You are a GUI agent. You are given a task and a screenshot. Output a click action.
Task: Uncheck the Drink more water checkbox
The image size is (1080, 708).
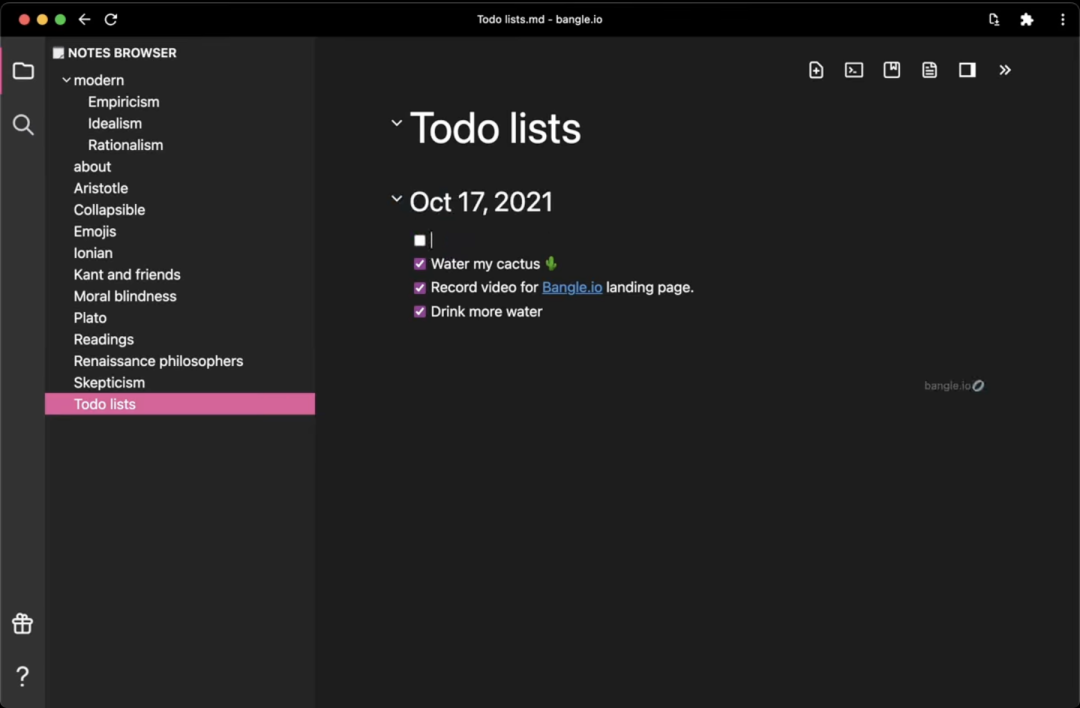[x=419, y=311]
